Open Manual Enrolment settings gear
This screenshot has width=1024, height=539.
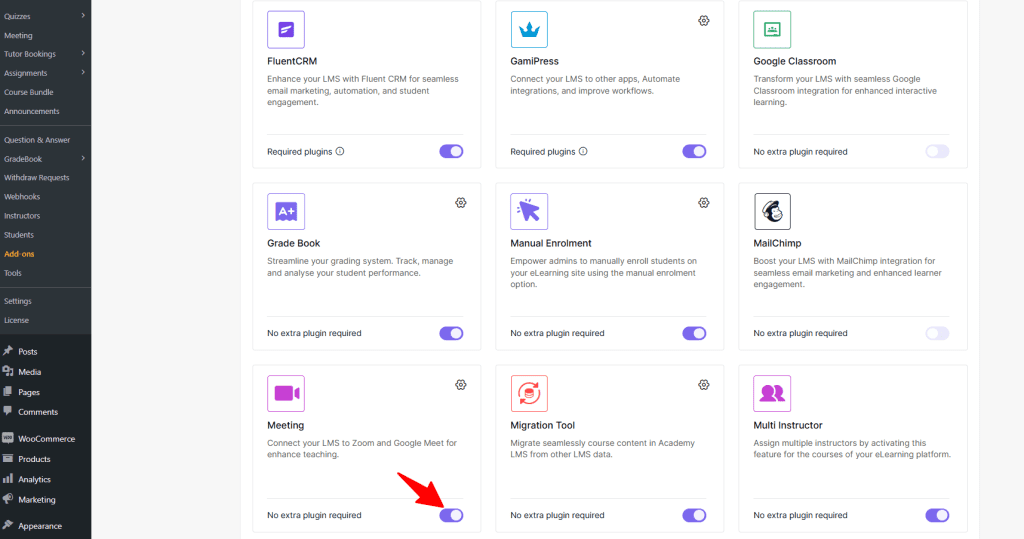click(x=704, y=203)
